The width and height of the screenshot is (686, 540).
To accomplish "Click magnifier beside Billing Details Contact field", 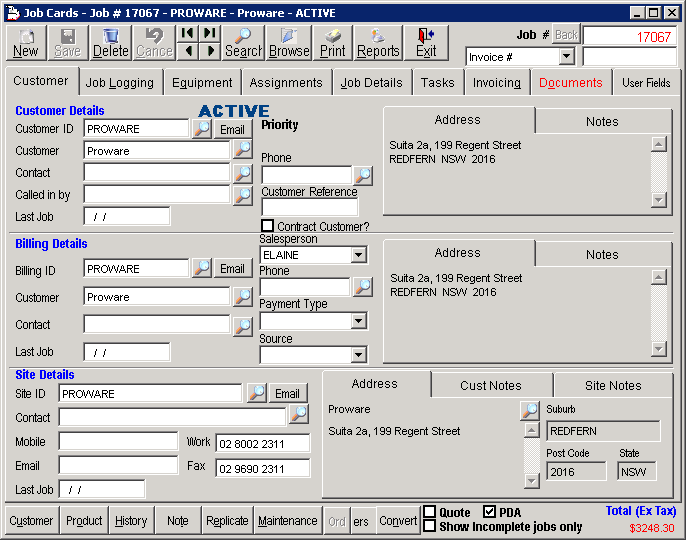I will coord(243,326).
